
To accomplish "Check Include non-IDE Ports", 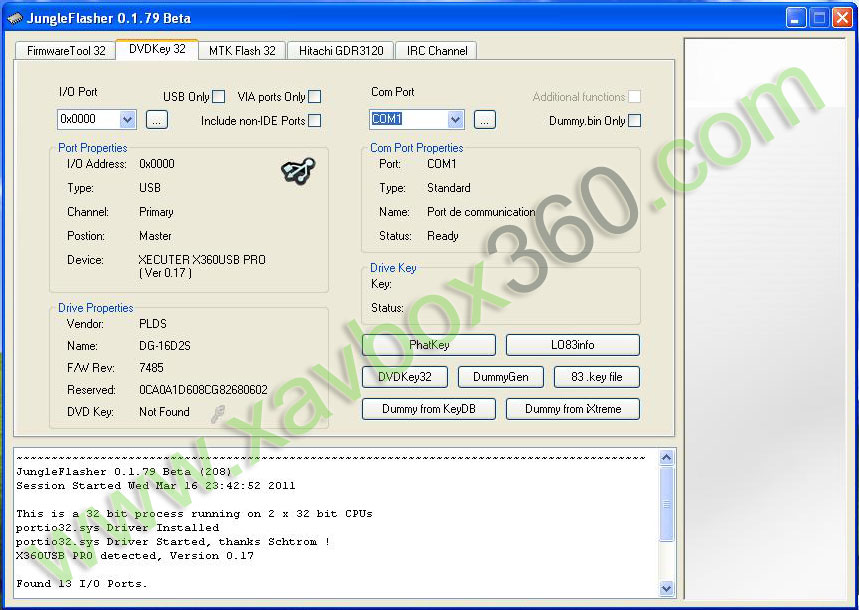I will 314,121.
